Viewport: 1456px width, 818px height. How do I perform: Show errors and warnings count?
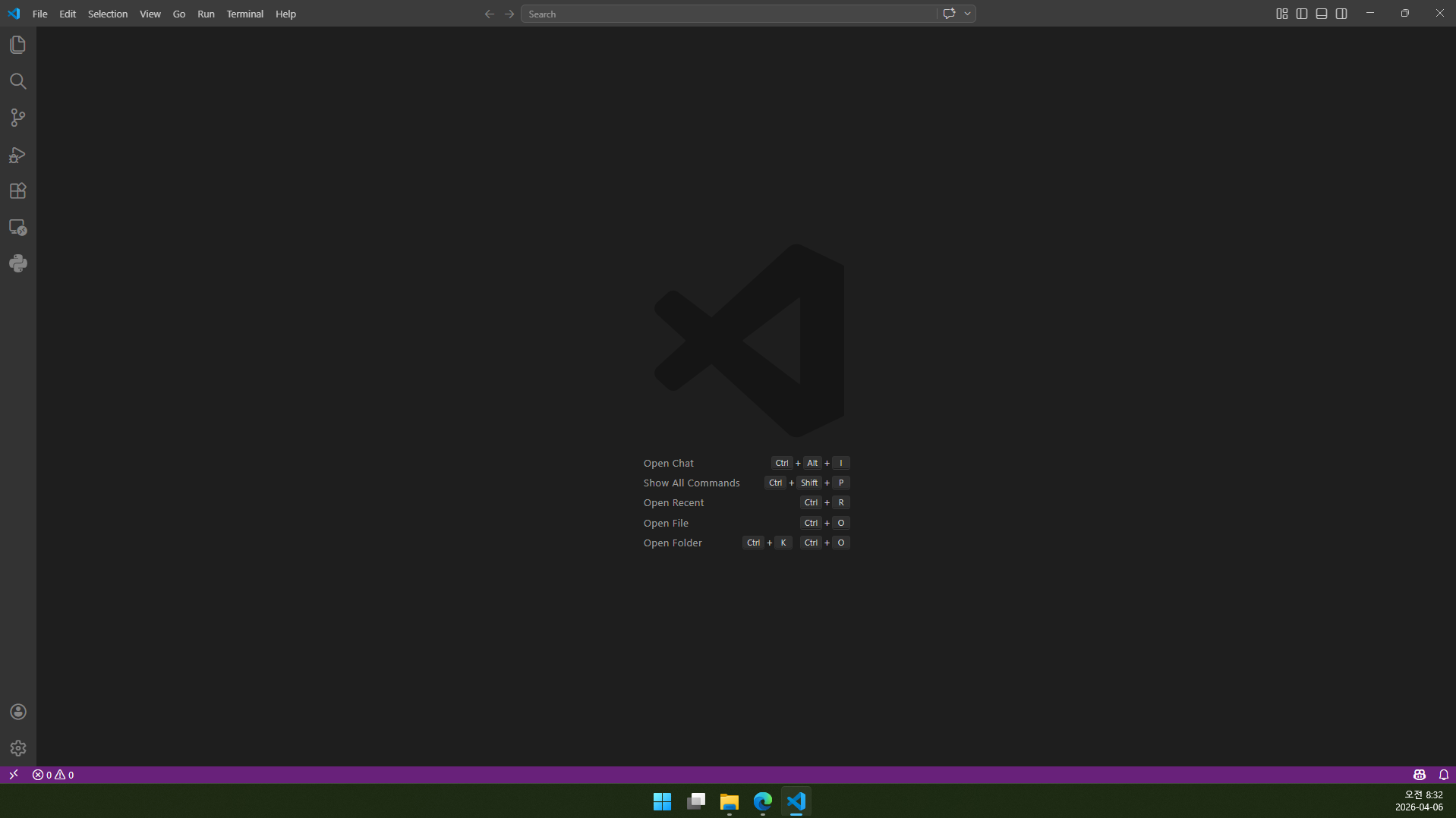click(x=53, y=775)
